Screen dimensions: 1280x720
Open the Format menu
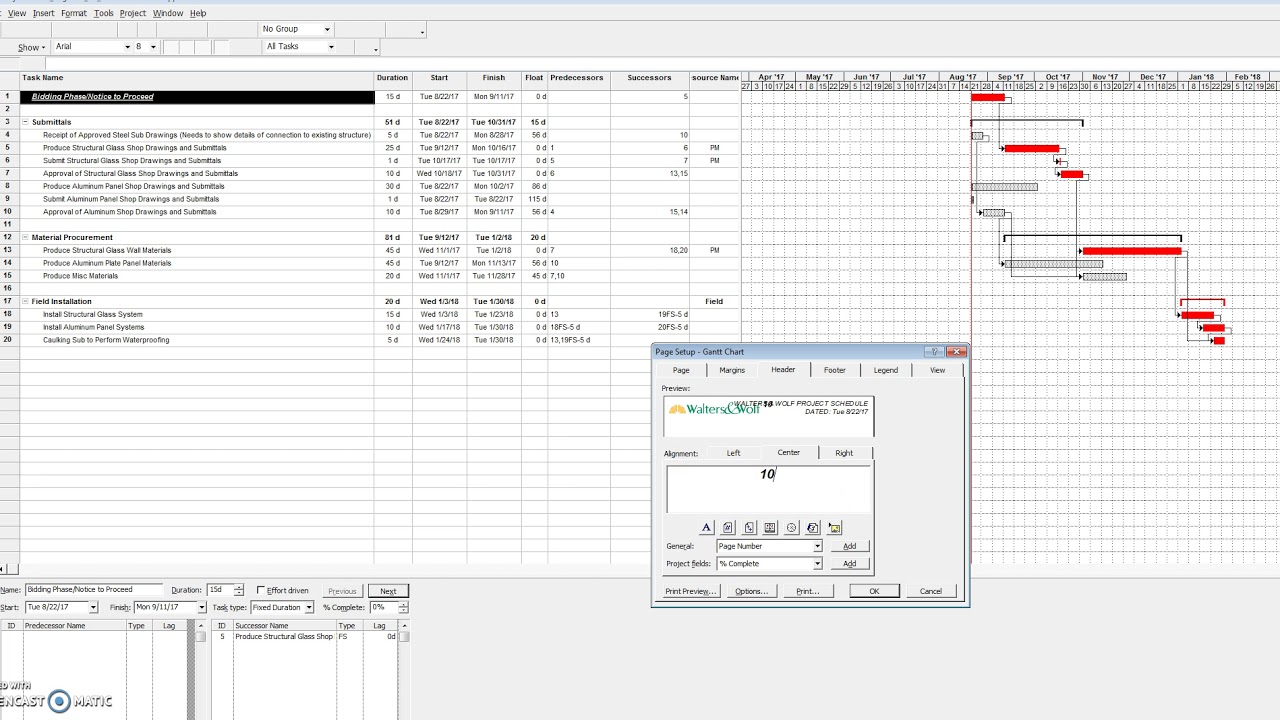[74, 13]
